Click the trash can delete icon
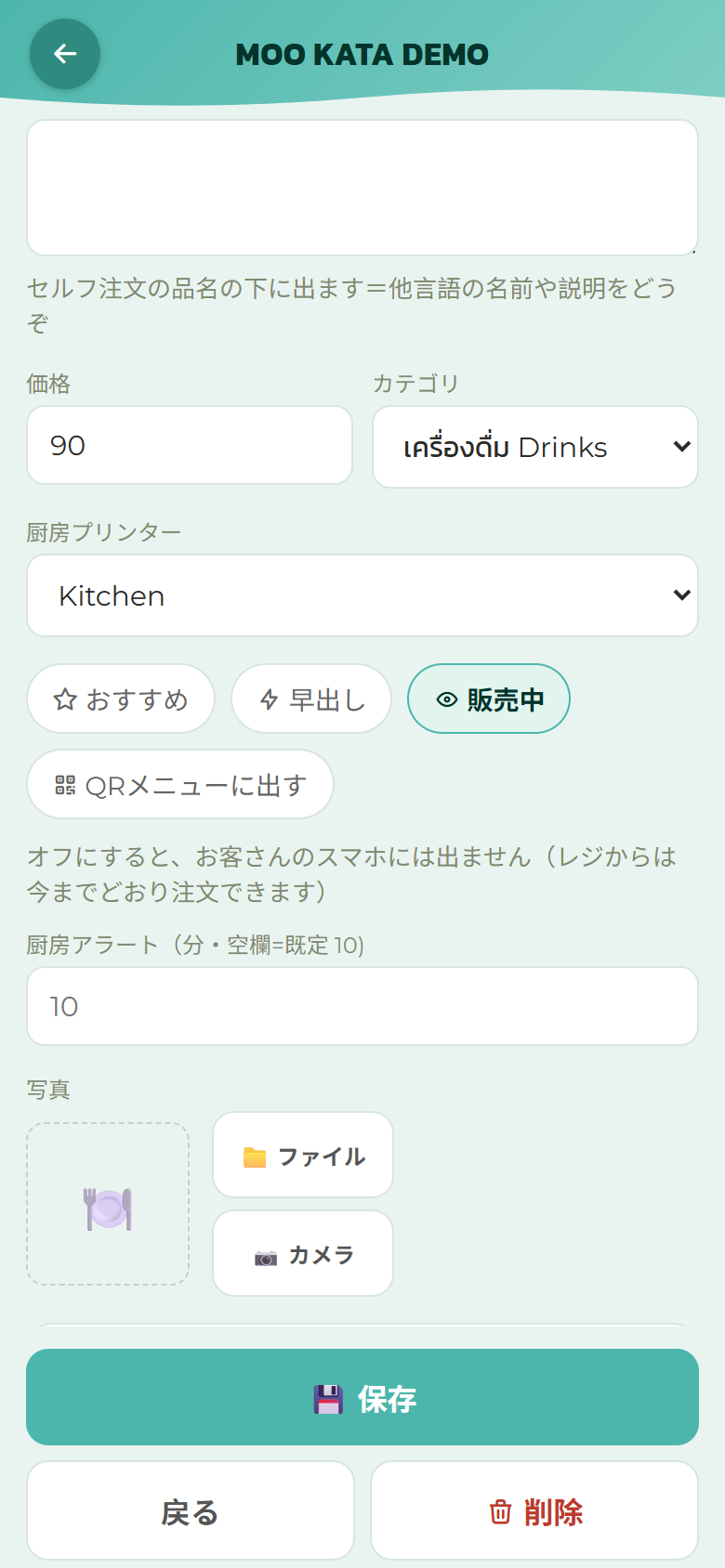Screen dimensions: 725x1568 500,1512
